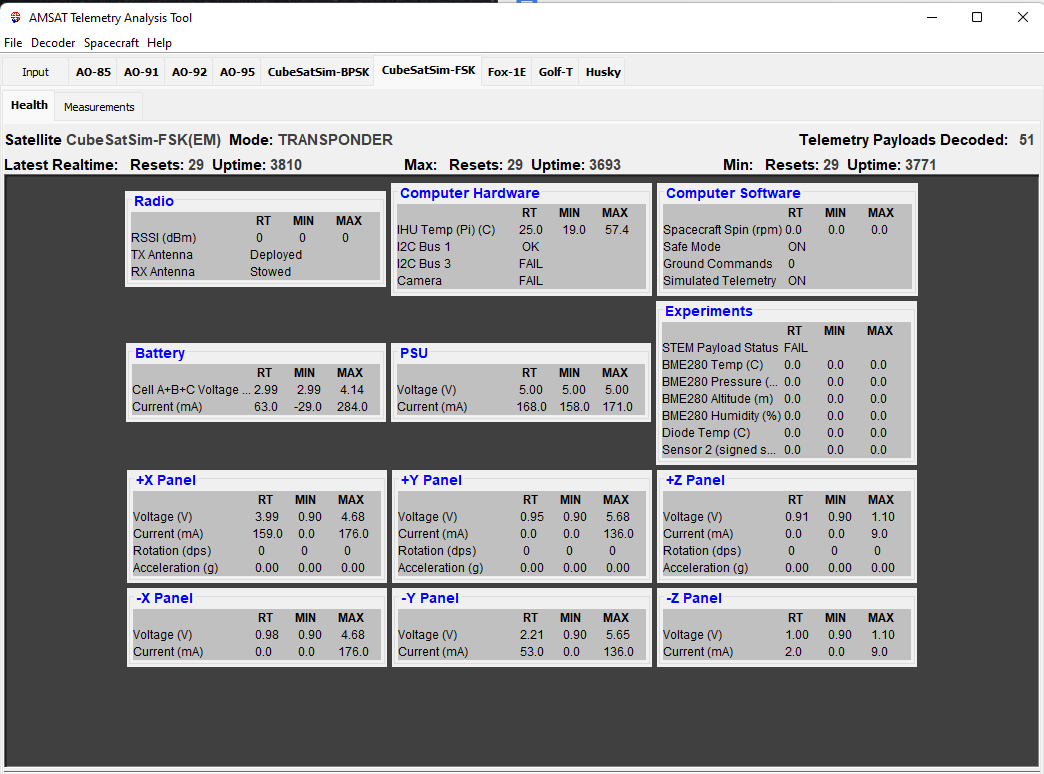Click the Telemetry Payloads Decoded count 51
1044x774 pixels.
(1026, 140)
